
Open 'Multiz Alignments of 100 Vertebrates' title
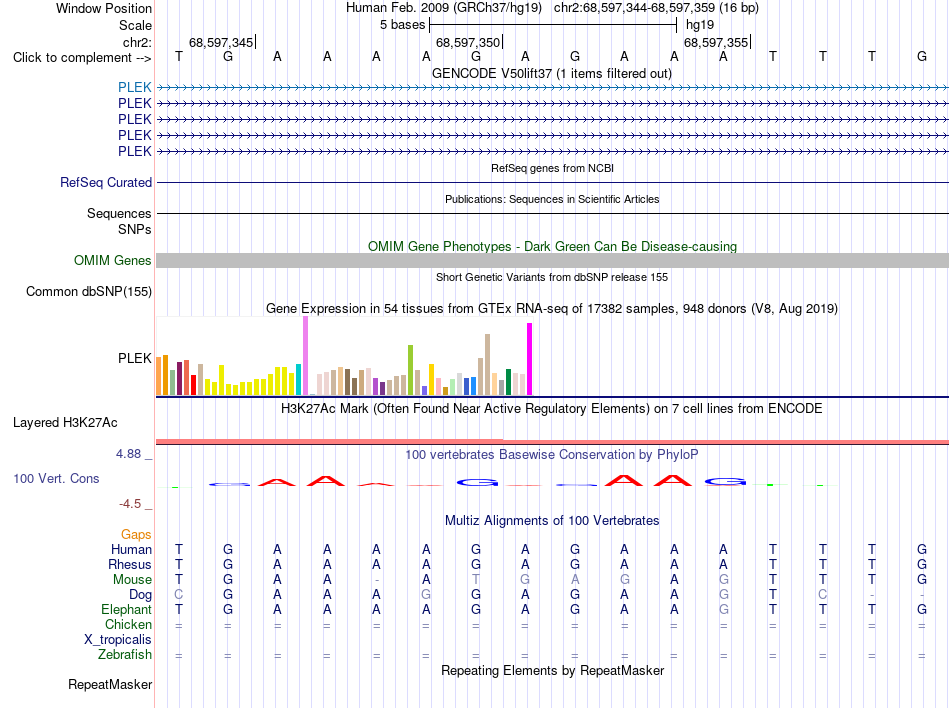coord(552,521)
